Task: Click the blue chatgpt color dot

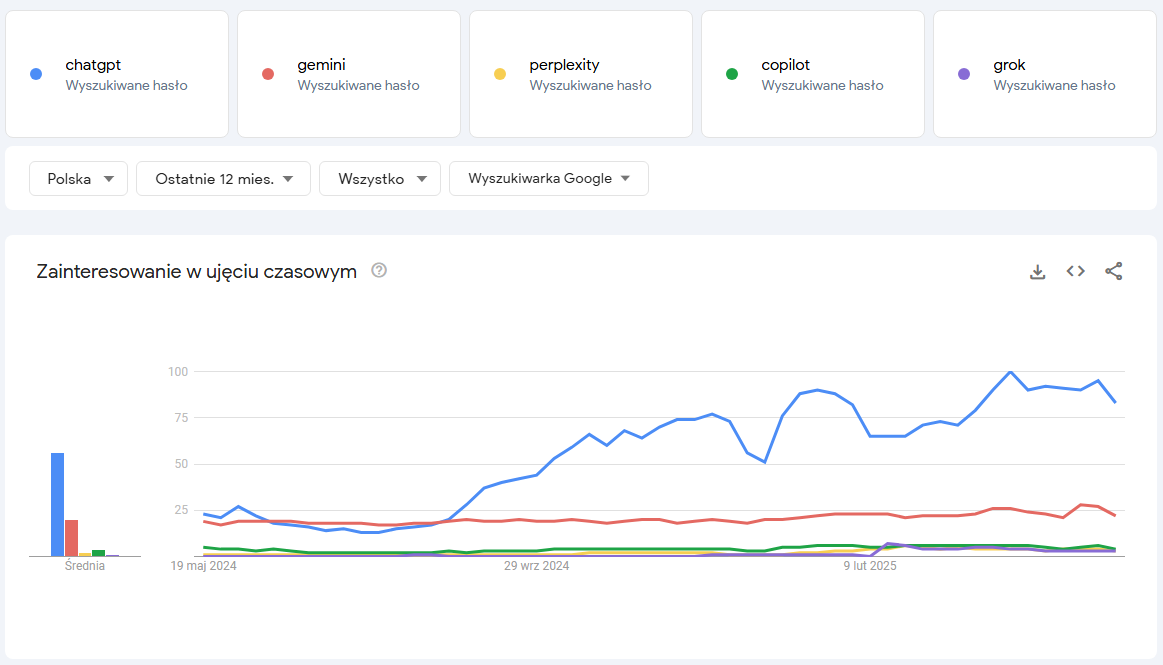Action: [x=36, y=74]
